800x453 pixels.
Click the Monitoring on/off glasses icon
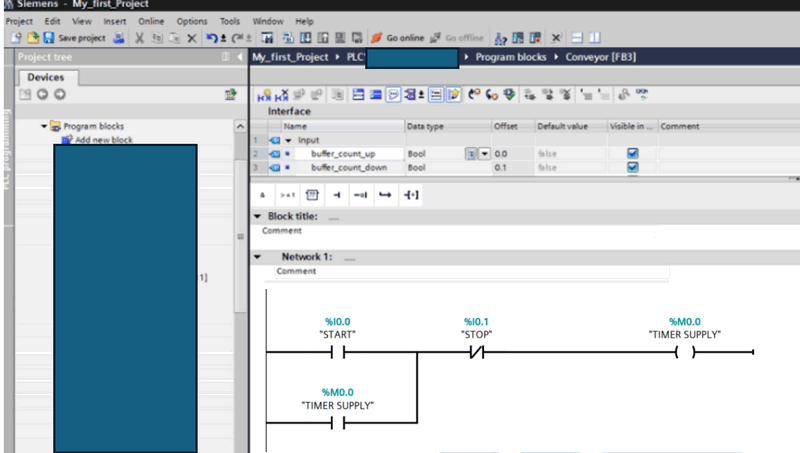642,94
